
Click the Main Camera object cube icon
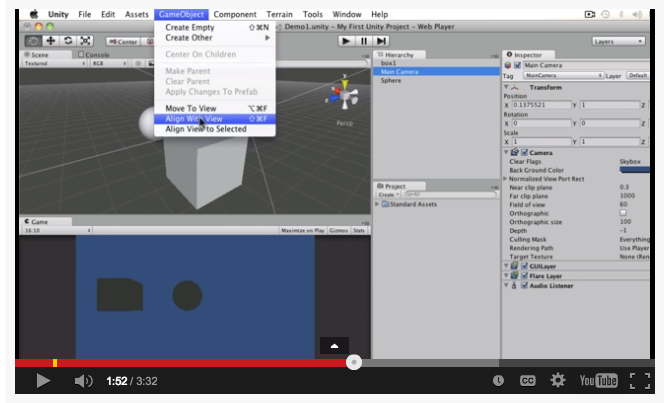(507, 65)
